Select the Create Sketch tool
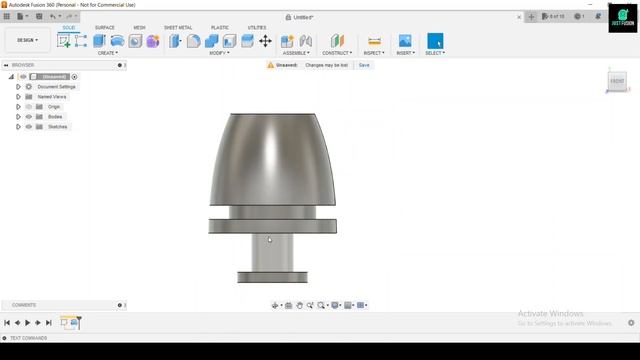This screenshot has width=640, height=360. point(63,41)
